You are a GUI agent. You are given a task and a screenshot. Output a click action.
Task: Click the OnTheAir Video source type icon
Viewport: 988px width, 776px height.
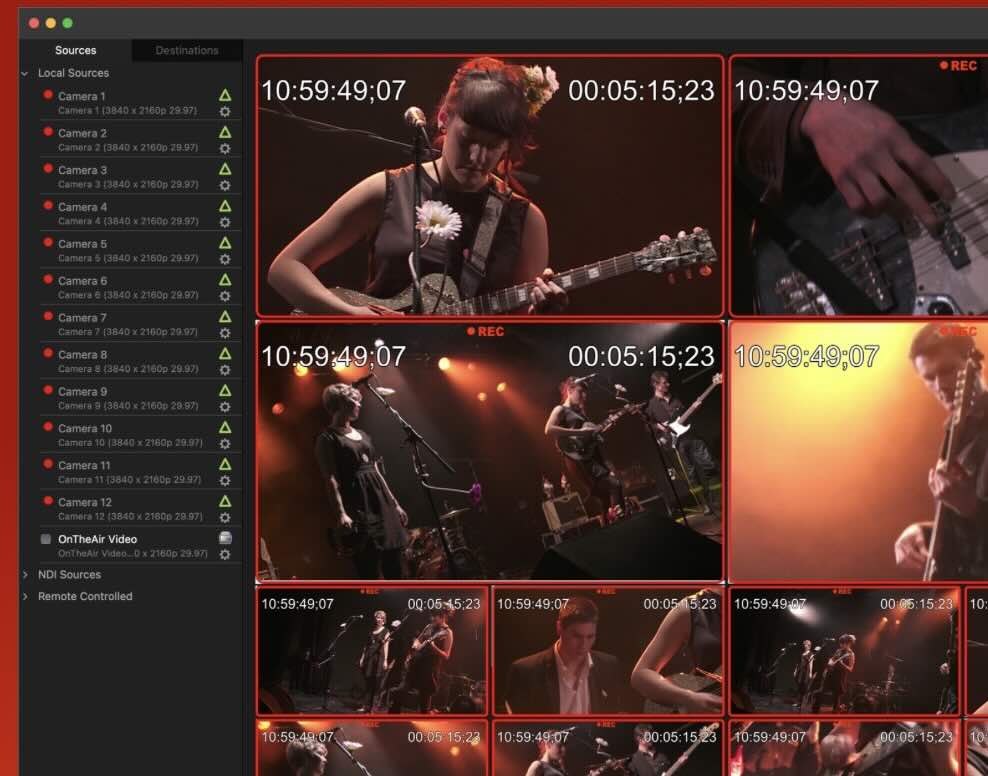click(225, 538)
